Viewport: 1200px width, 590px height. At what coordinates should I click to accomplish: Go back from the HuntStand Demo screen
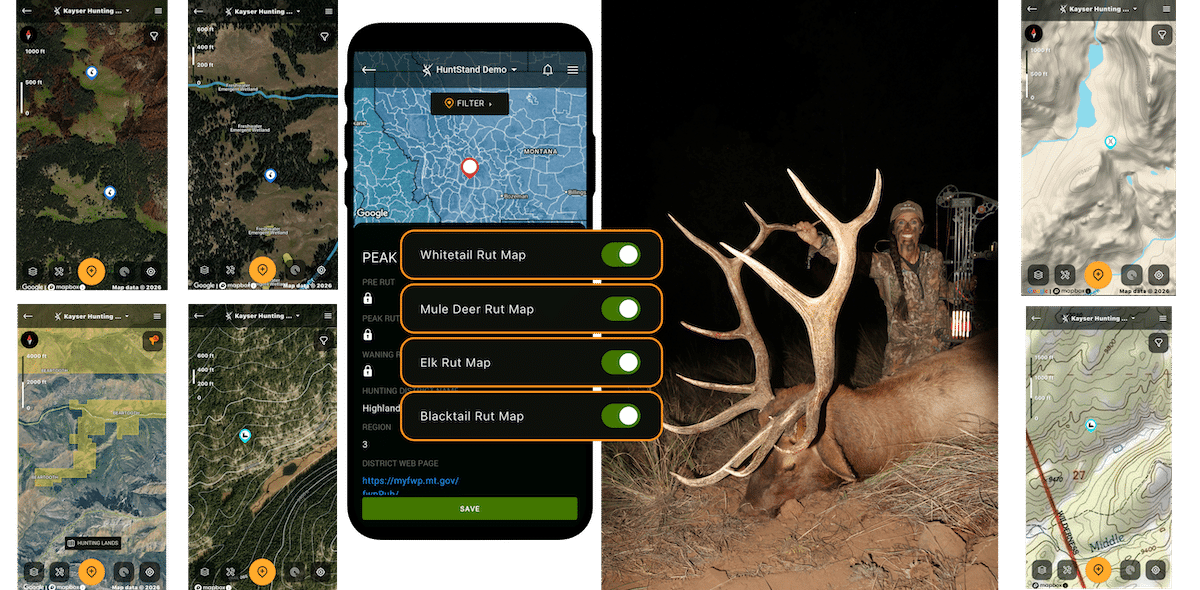pyautogui.click(x=369, y=70)
